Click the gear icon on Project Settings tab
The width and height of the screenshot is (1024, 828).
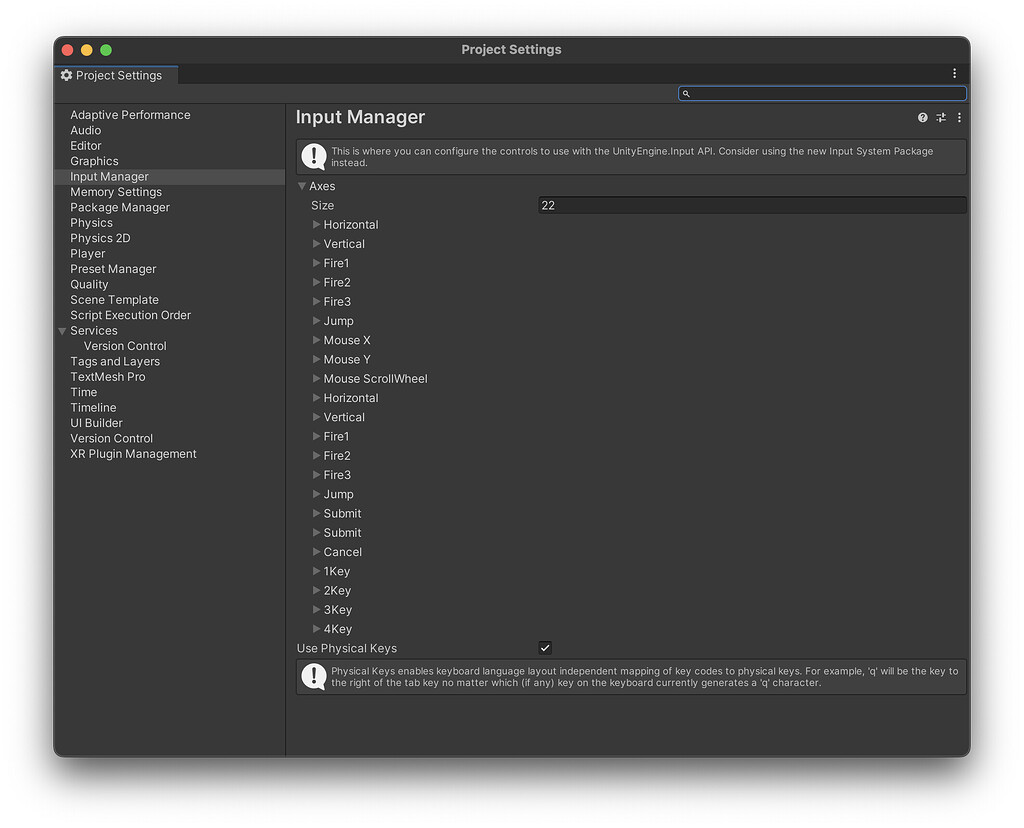click(x=65, y=75)
